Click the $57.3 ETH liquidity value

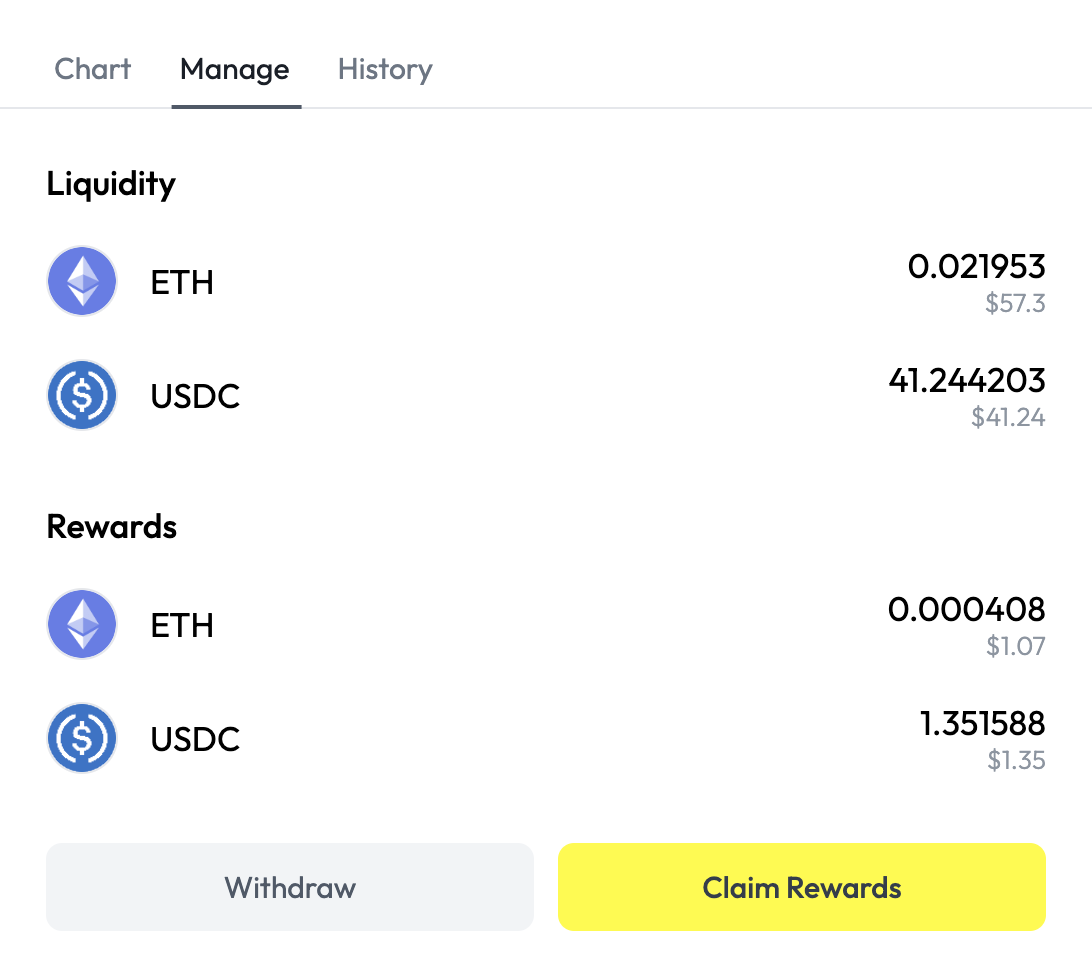1015,303
